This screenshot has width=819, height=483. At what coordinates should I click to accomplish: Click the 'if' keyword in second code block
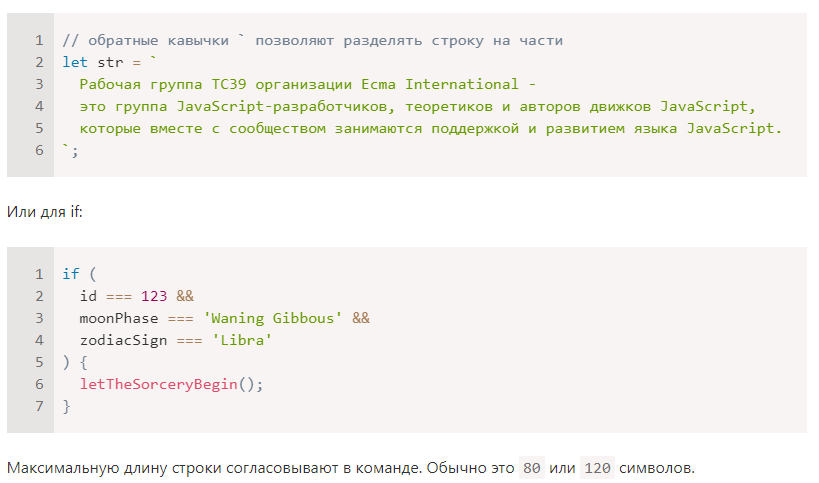point(71,274)
